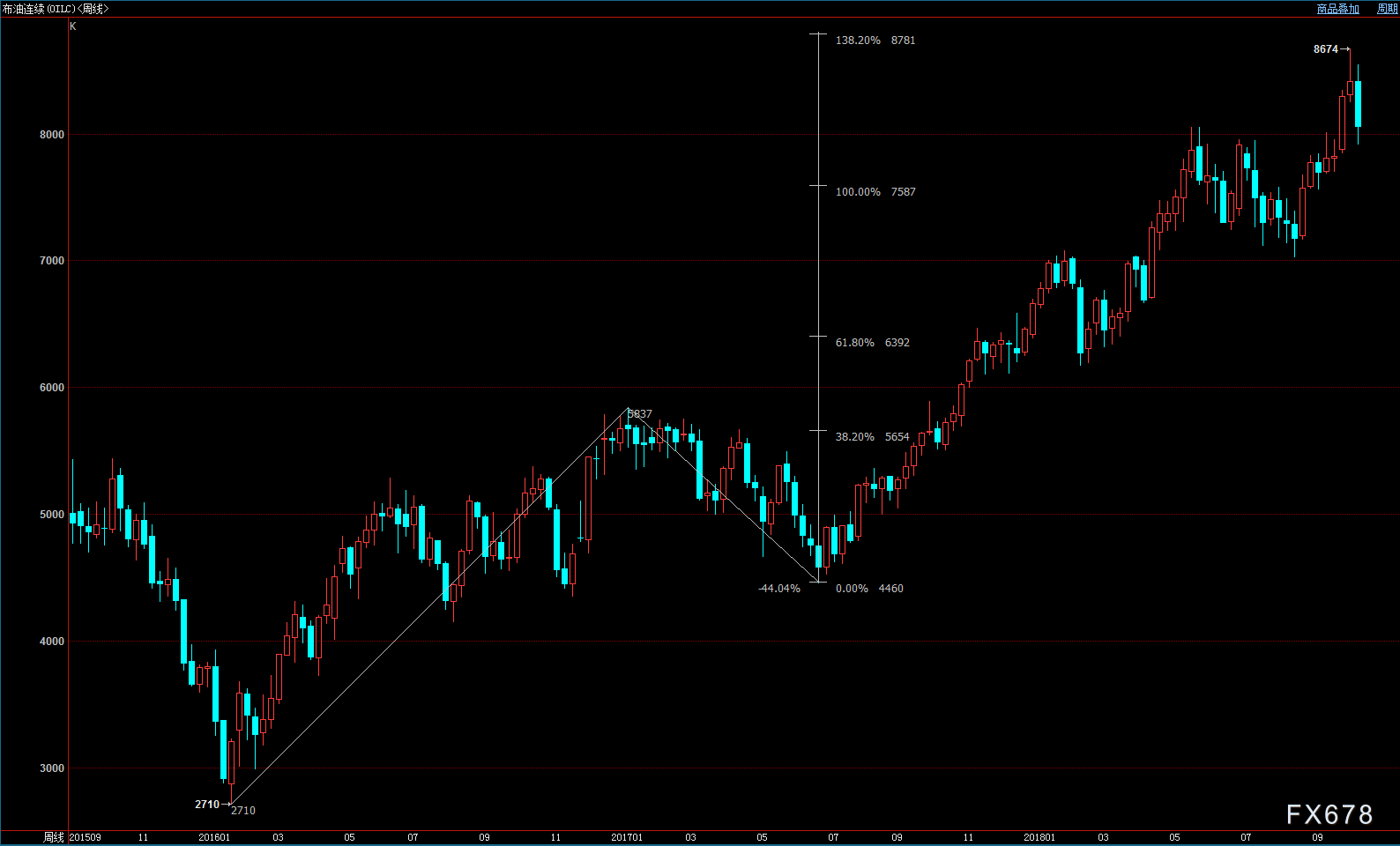Select the 0.00% 4460 Fibonacci label
The width and height of the screenshot is (1400, 846).
869,589
